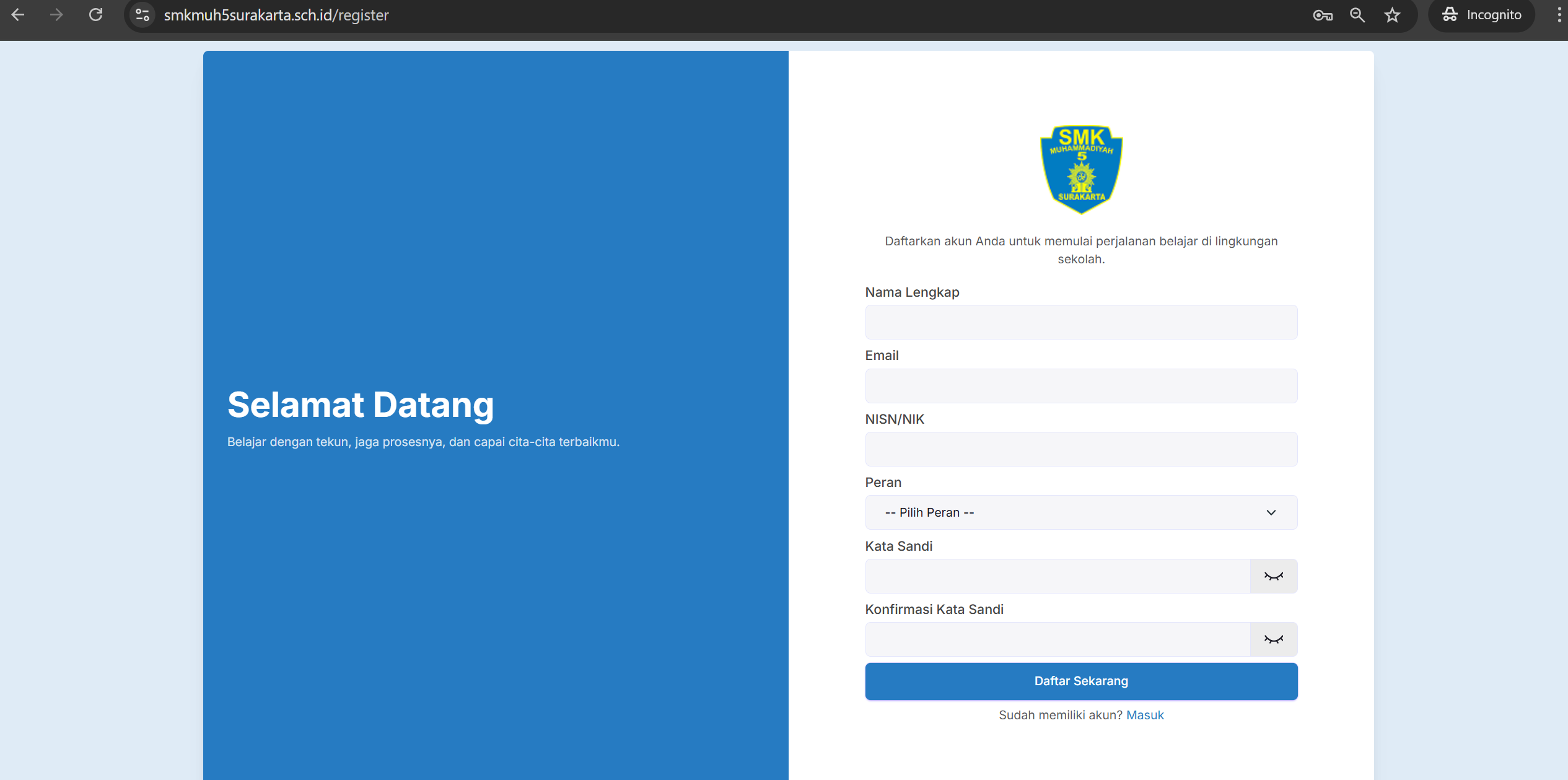Click the forward navigation arrow

tap(56, 15)
